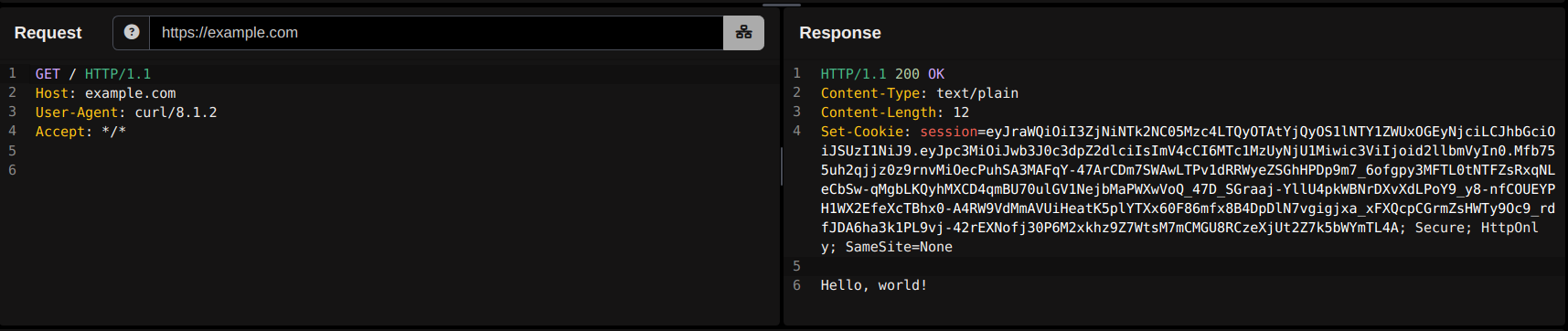This screenshot has width=1568, height=331.
Task: Click the Set-Cookie header name
Action: point(861,132)
